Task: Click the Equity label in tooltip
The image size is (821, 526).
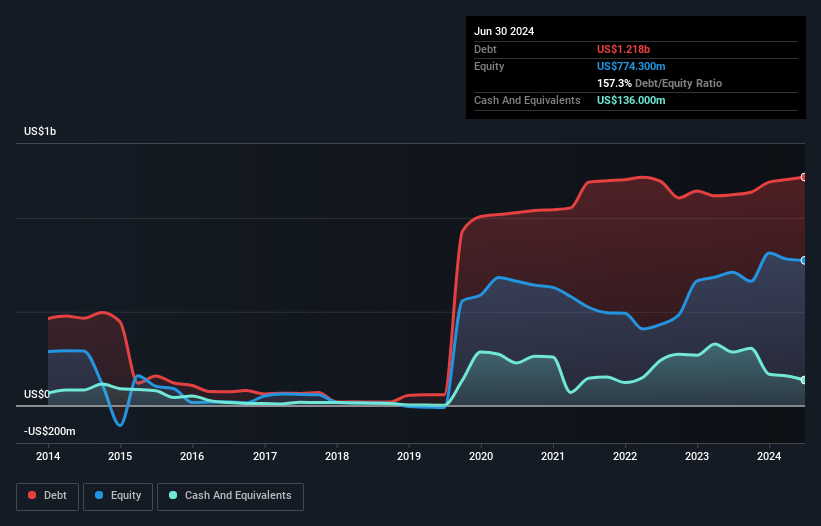Action: [x=489, y=66]
